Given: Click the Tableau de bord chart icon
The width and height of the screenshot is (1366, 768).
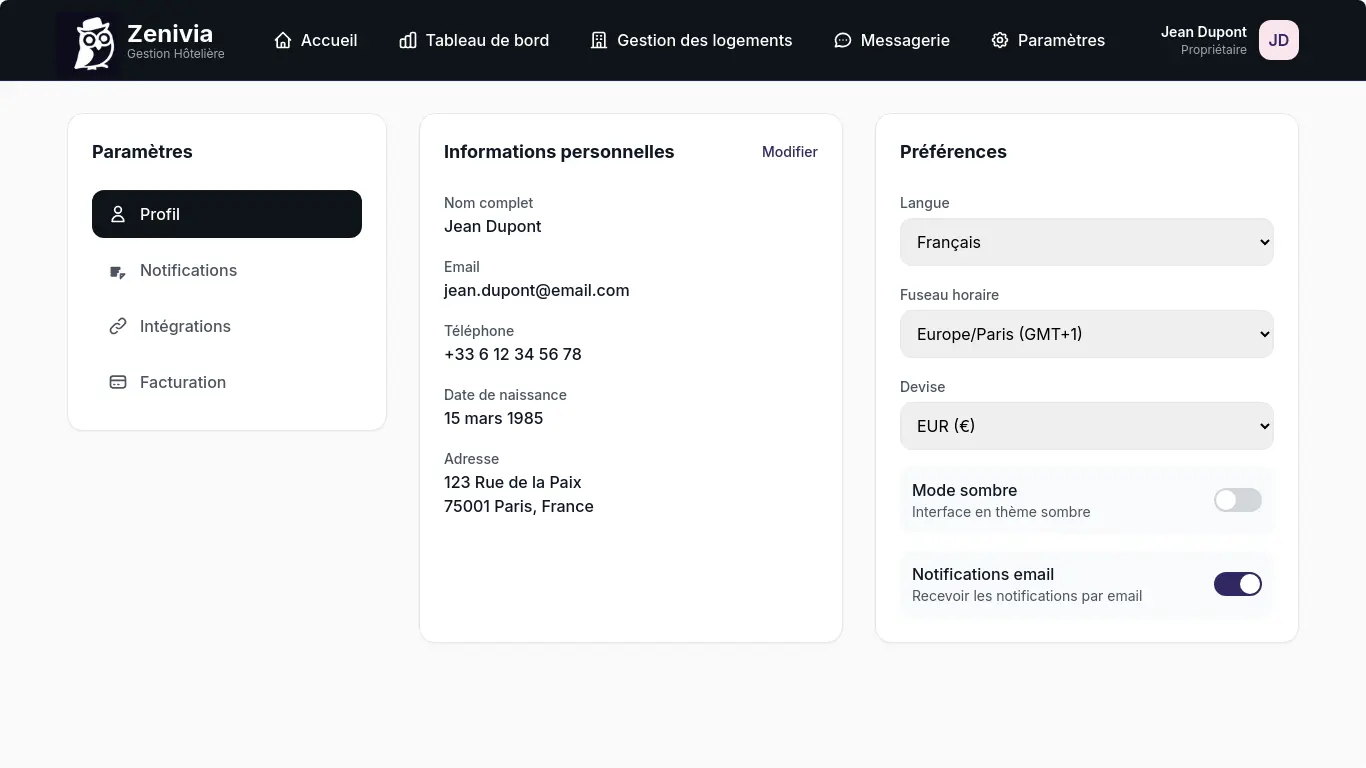Looking at the screenshot, I should point(406,40).
